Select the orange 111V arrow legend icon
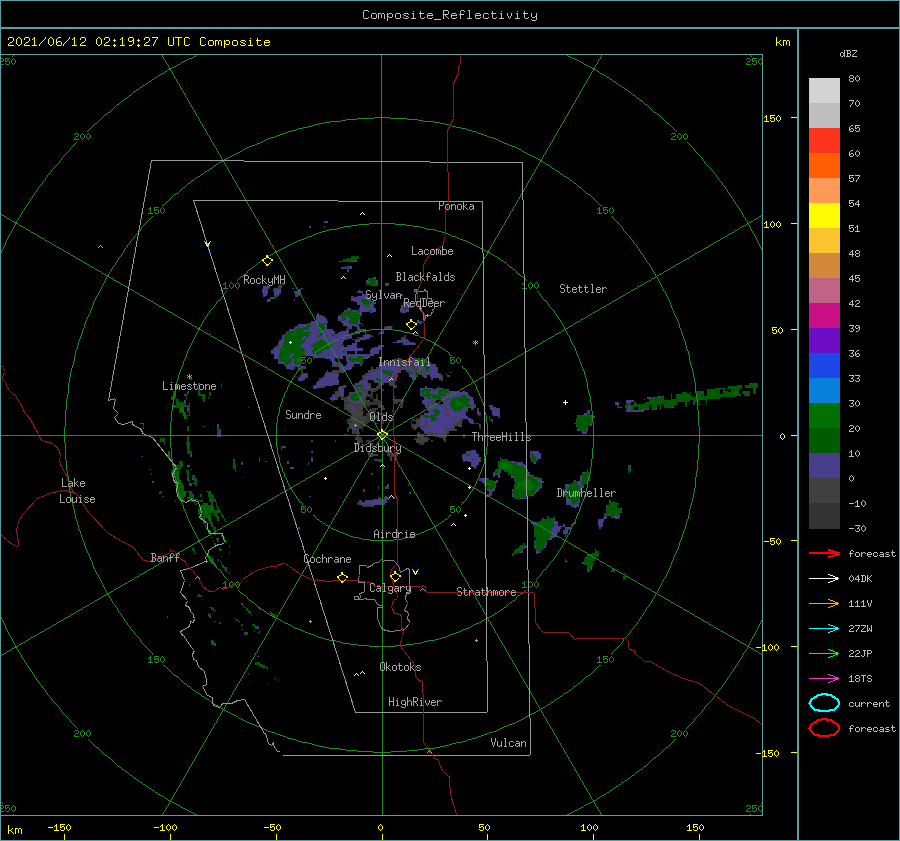This screenshot has height=841, width=900. pos(824,603)
